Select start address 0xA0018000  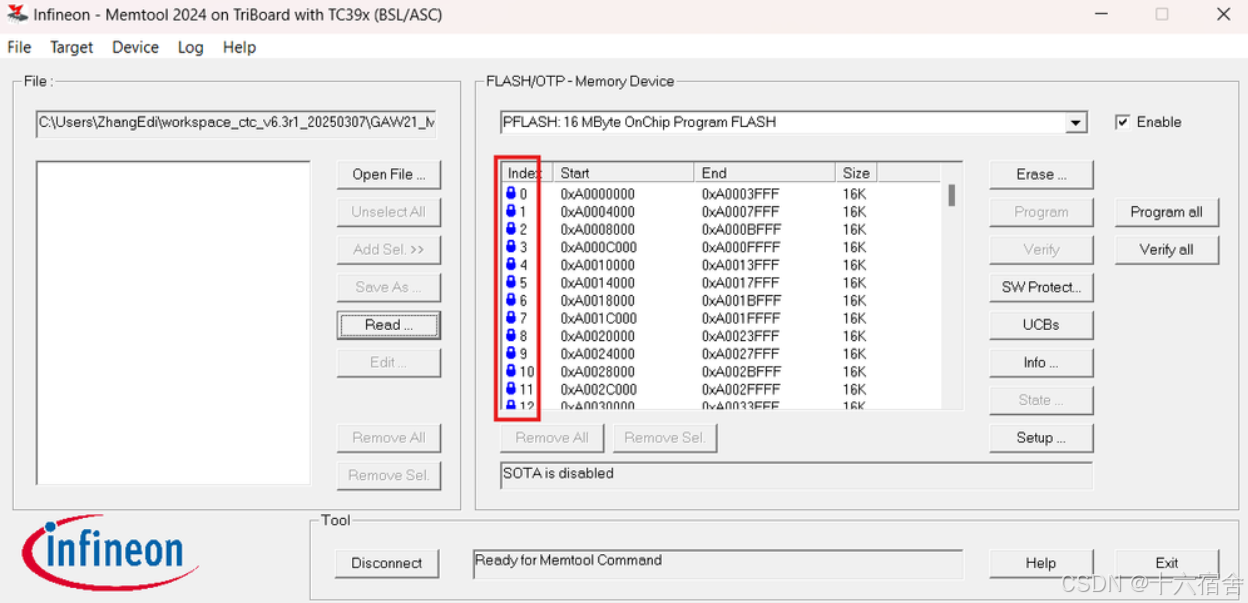pos(598,301)
